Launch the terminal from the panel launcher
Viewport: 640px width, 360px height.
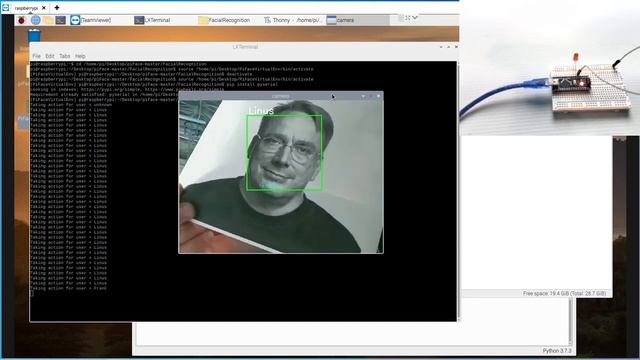click(x=61, y=20)
